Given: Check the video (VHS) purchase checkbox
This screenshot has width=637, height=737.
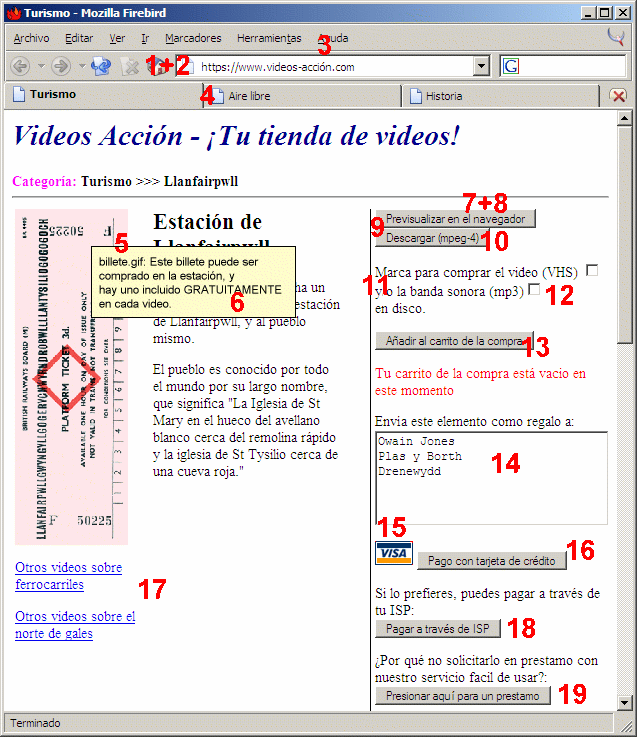Looking at the screenshot, I should pos(592,270).
